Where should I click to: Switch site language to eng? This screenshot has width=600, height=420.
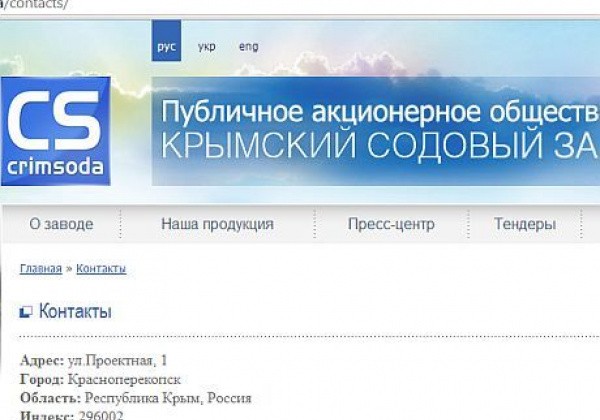click(248, 47)
